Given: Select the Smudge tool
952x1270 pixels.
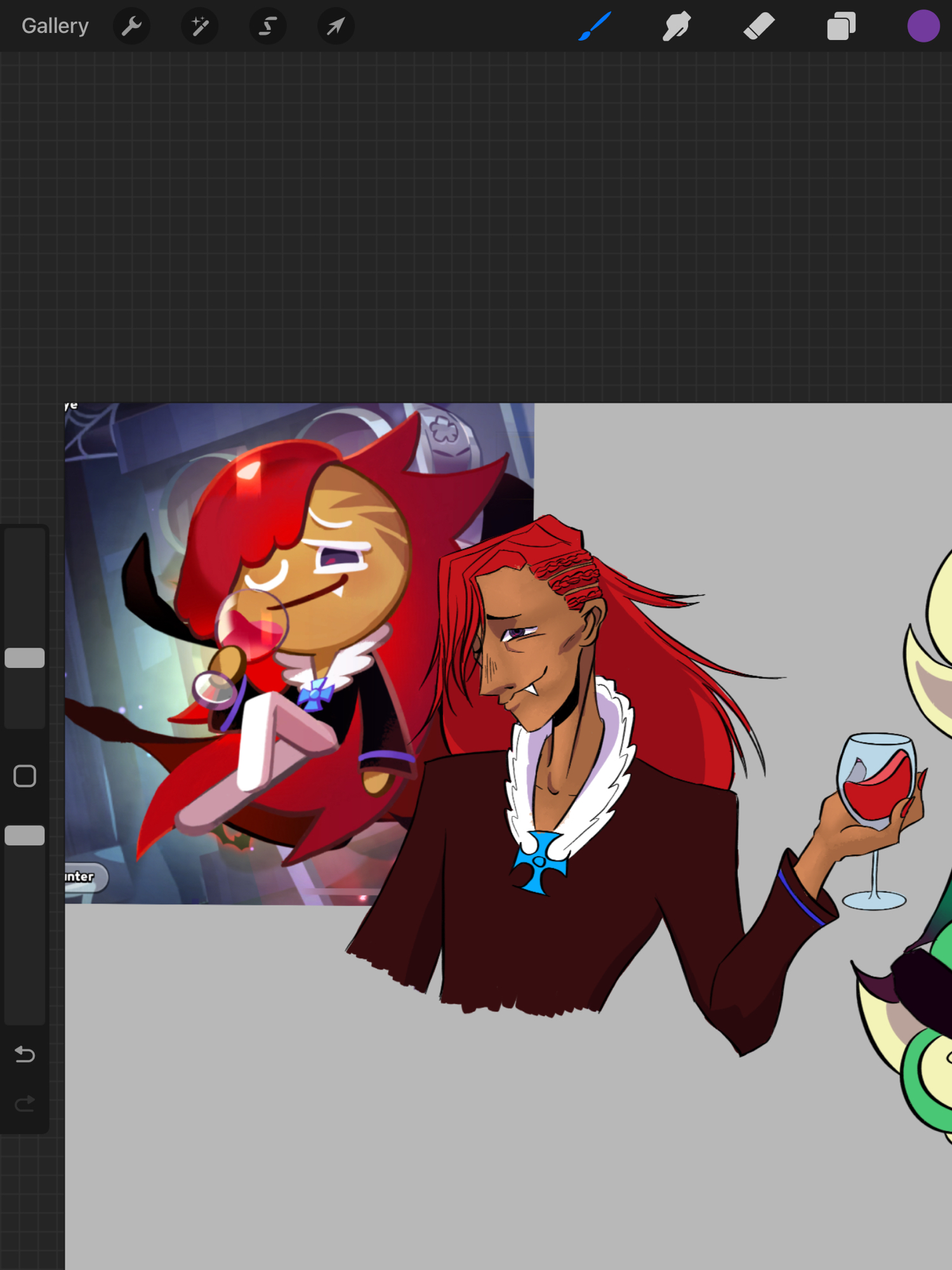Looking at the screenshot, I should pyautogui.click(x=677, y=26).
